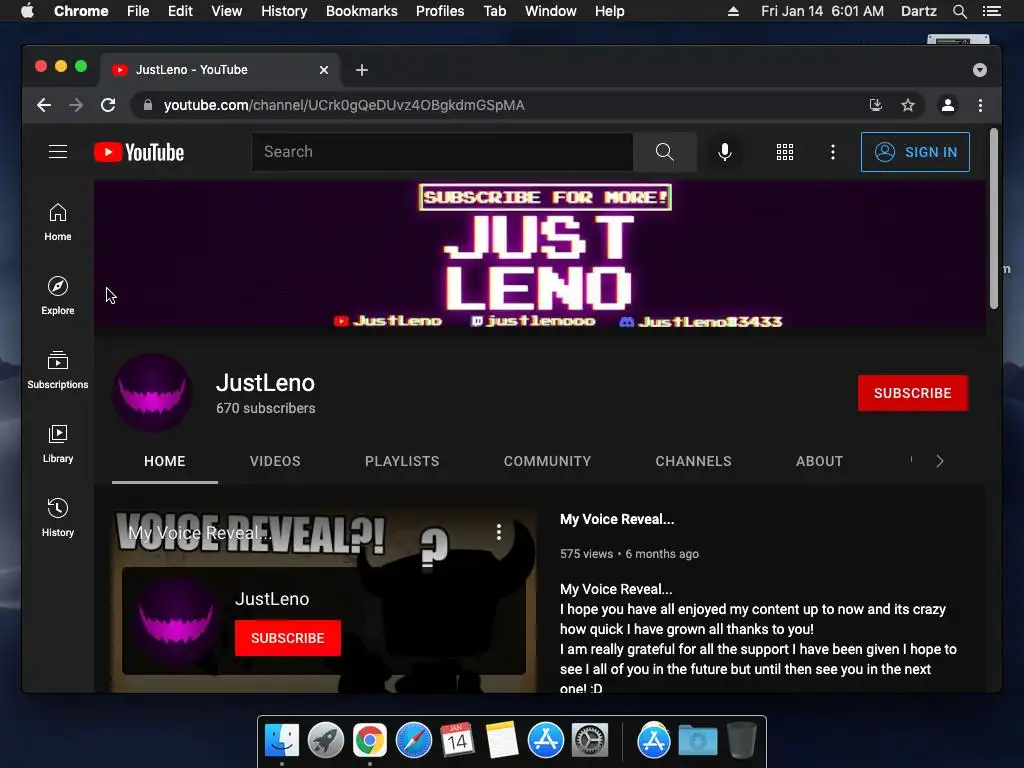Go forward with browser forward arrow
Image resolution: width=1024 pixels, height=768 pixels.
tap(76, 105)
